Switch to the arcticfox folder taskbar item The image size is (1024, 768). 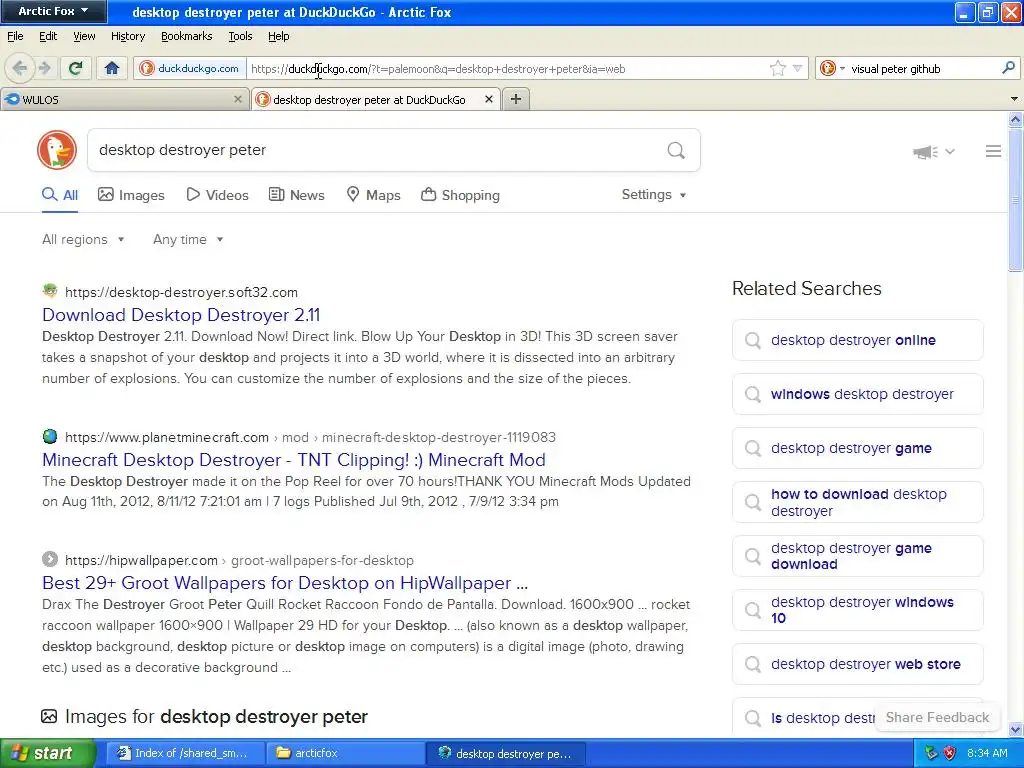pos(346,753)
